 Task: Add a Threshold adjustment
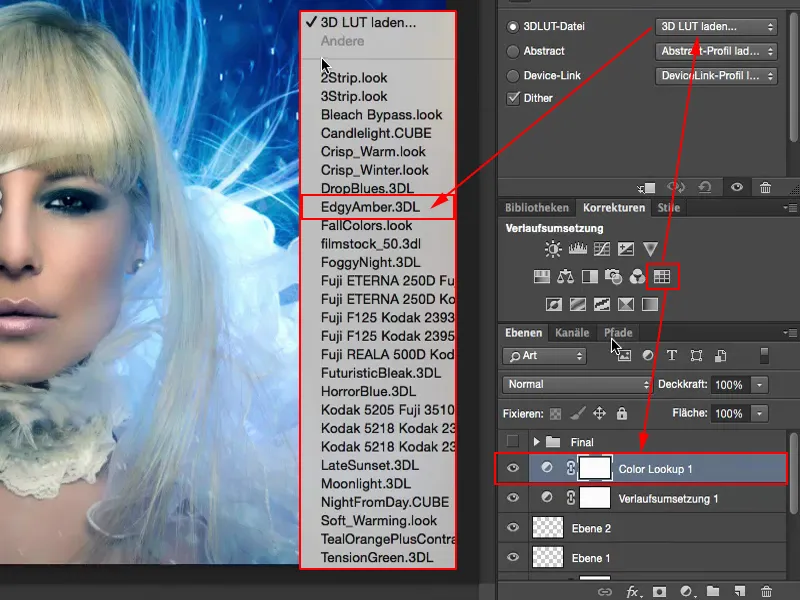coord(602,305)
